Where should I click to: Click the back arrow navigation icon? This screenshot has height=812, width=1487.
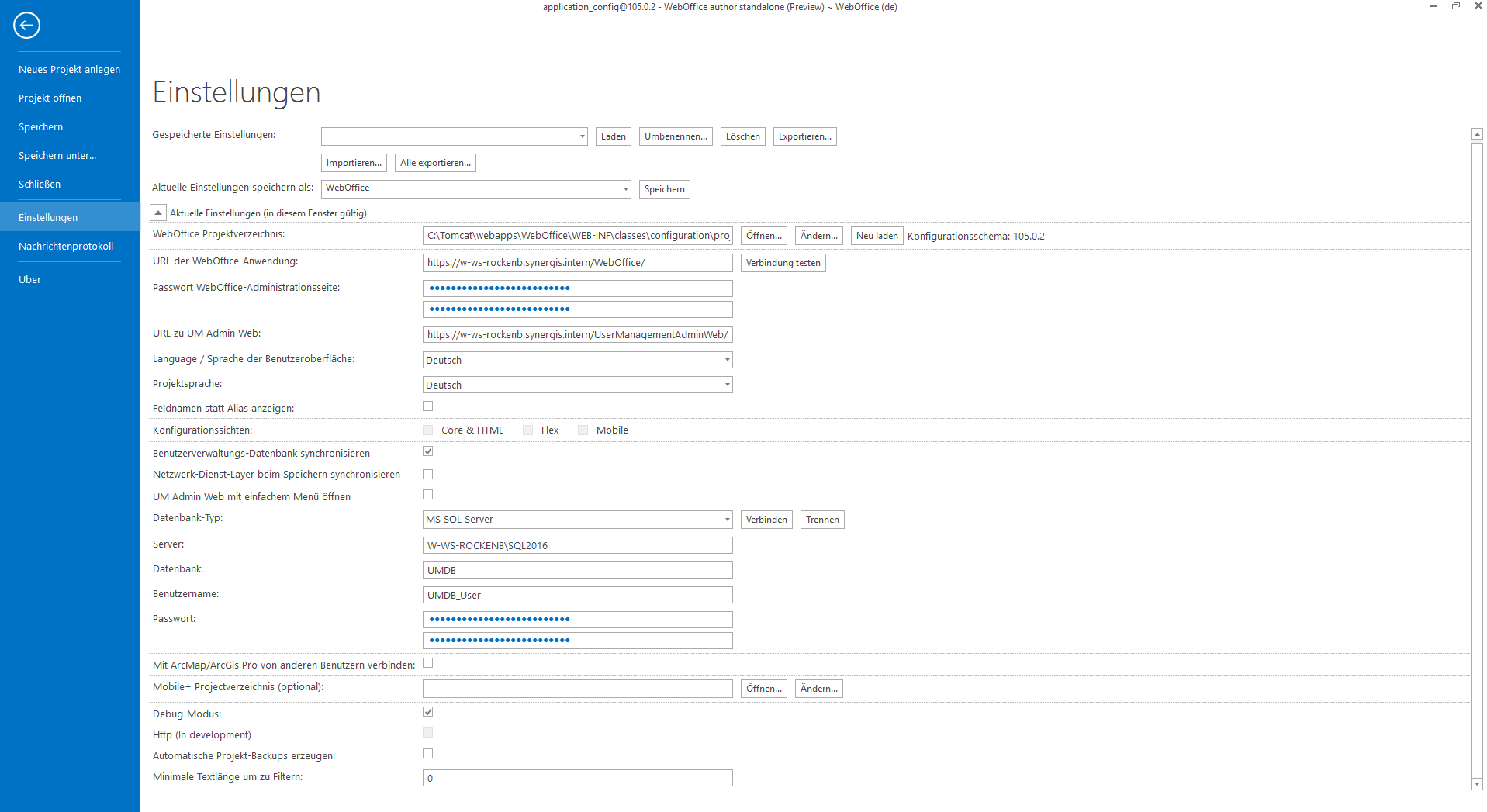click(26, 25)
